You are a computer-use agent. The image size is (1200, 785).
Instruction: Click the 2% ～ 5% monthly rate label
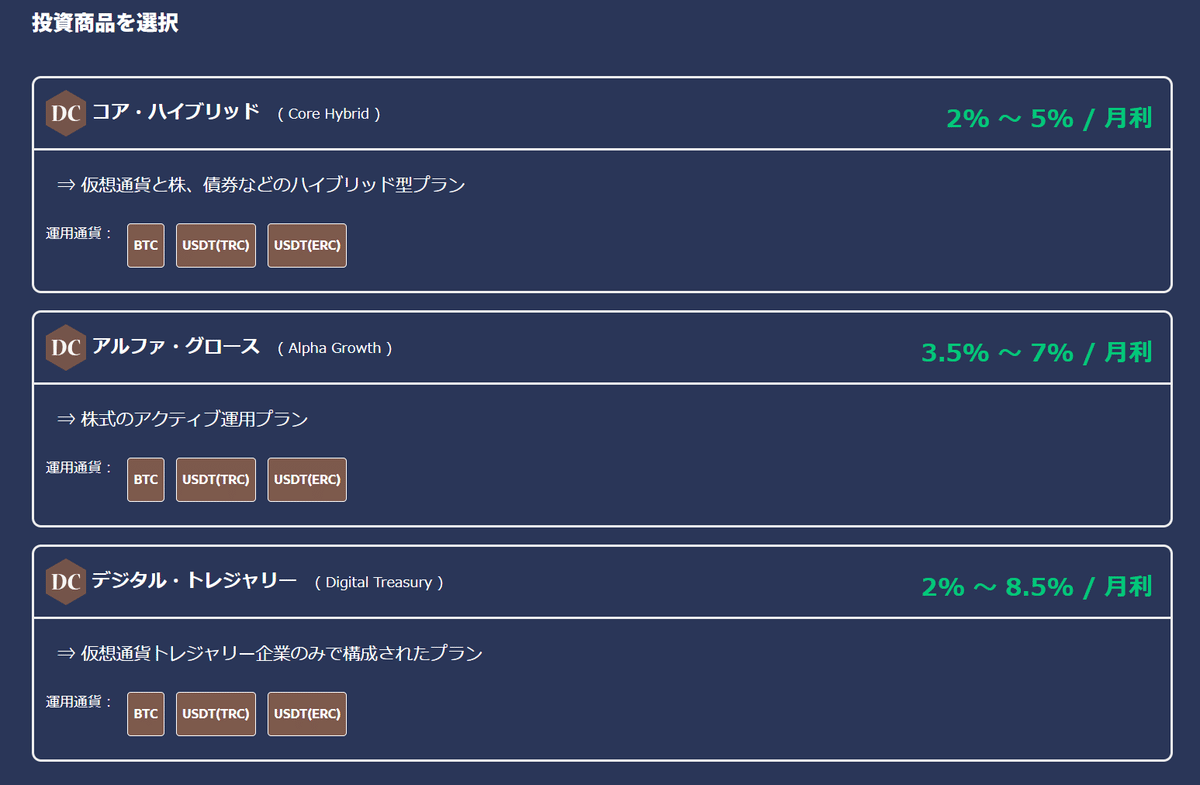pyautogui.click(x=1050, y=117)
